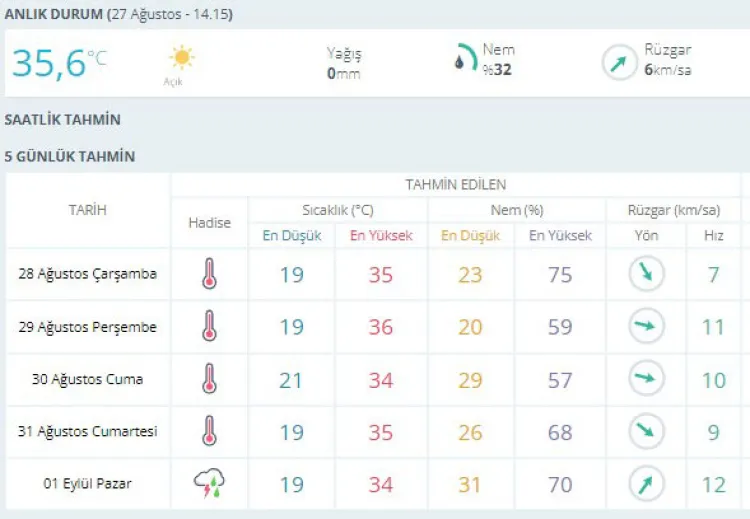Click the thermometer icon for 30 Ağustos

[209, 379]
